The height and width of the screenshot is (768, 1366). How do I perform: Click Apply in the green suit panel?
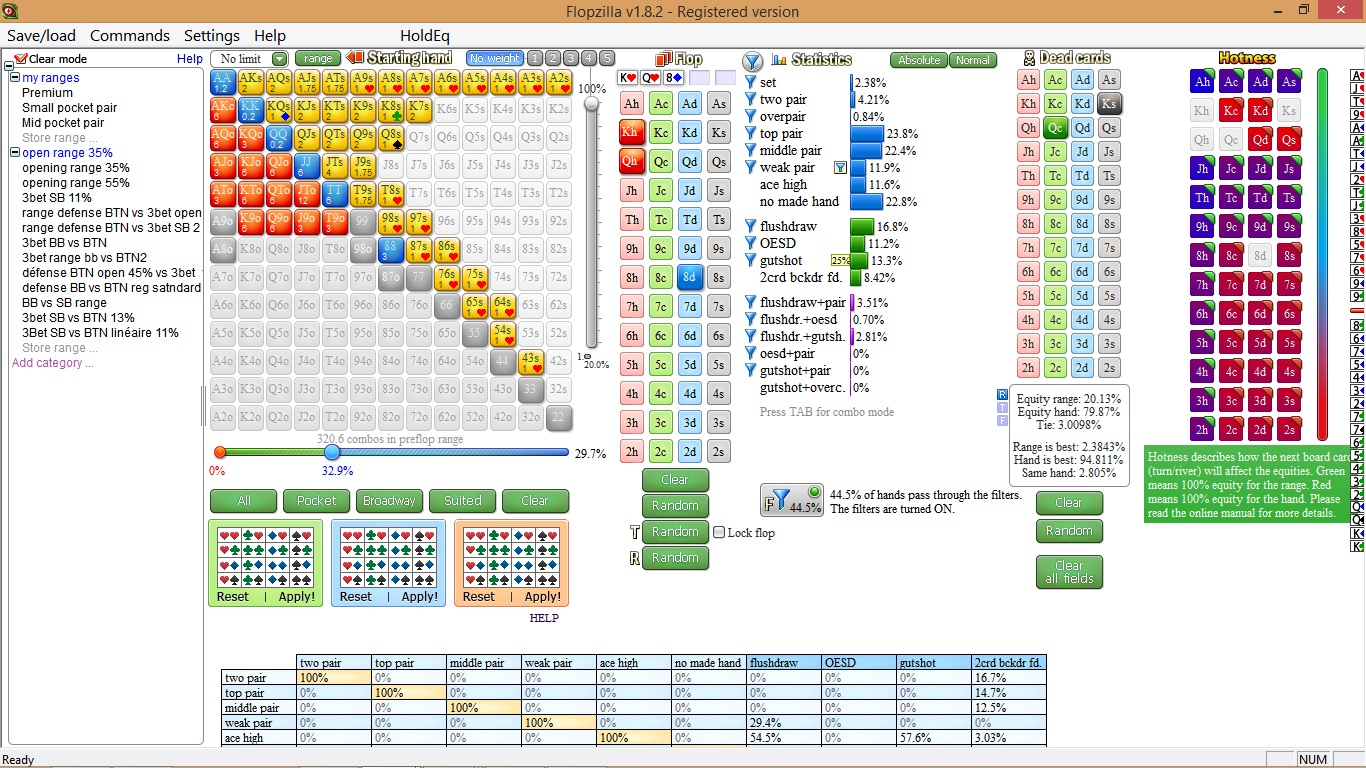[x=297, y=597]
